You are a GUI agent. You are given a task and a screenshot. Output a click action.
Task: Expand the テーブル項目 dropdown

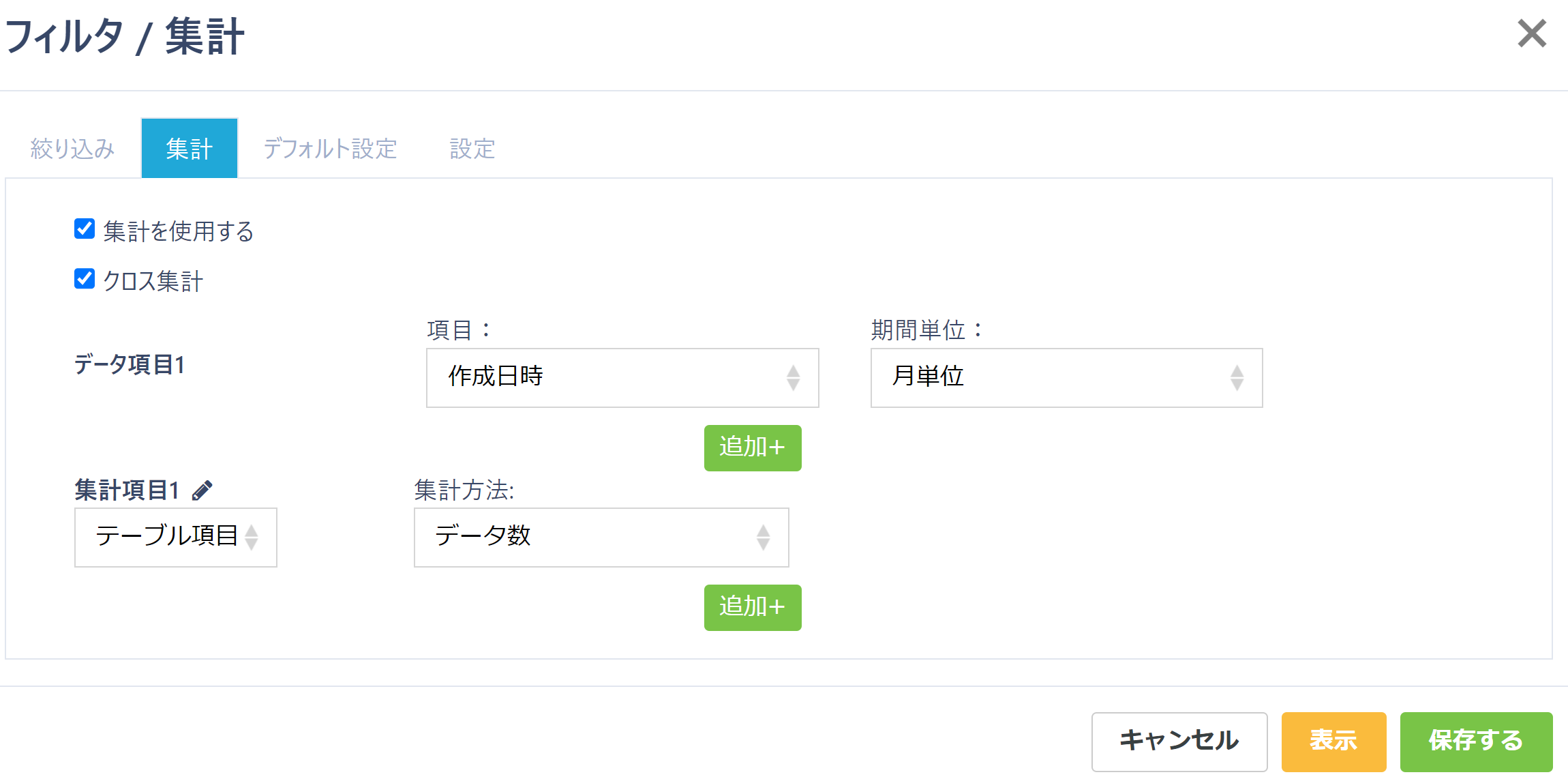click(x=175, y=538)
